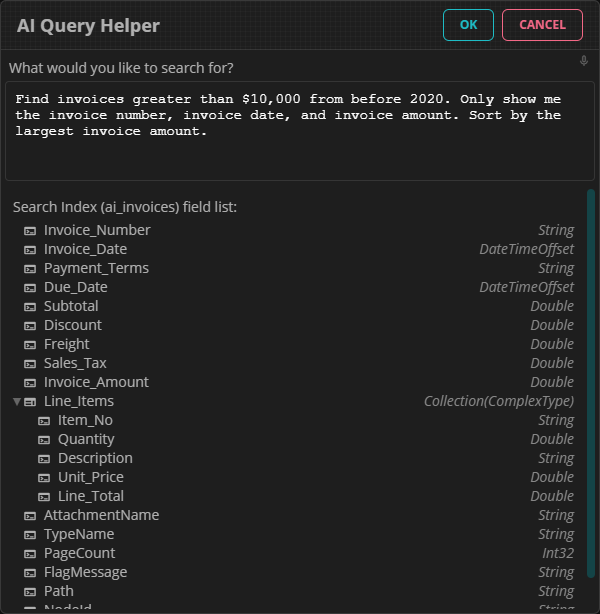Viewport: 600px width, 614px height.
Task: Select the Invoice_Amount field label
Action: 96,382
